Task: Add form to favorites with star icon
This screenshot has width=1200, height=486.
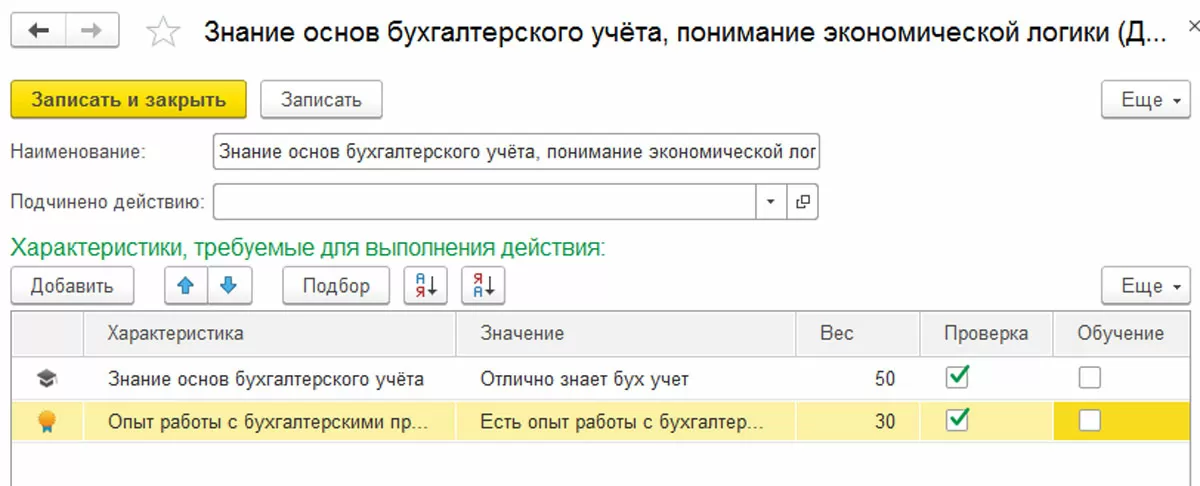Action: pos(162,32)
